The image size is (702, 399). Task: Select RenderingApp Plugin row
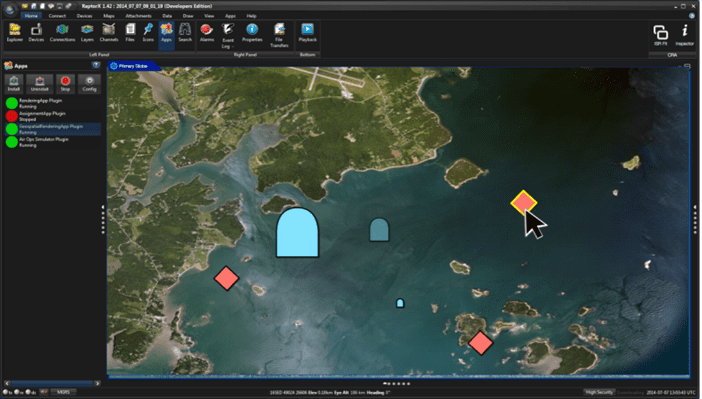(52, 103)
